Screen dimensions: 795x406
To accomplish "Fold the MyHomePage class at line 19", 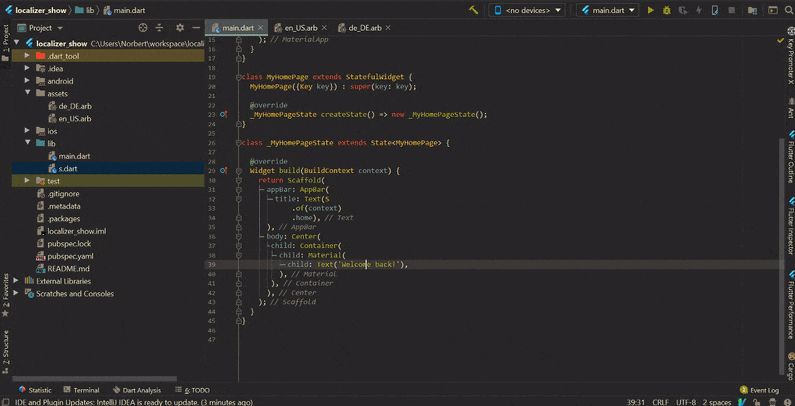I will pos(239,77).
